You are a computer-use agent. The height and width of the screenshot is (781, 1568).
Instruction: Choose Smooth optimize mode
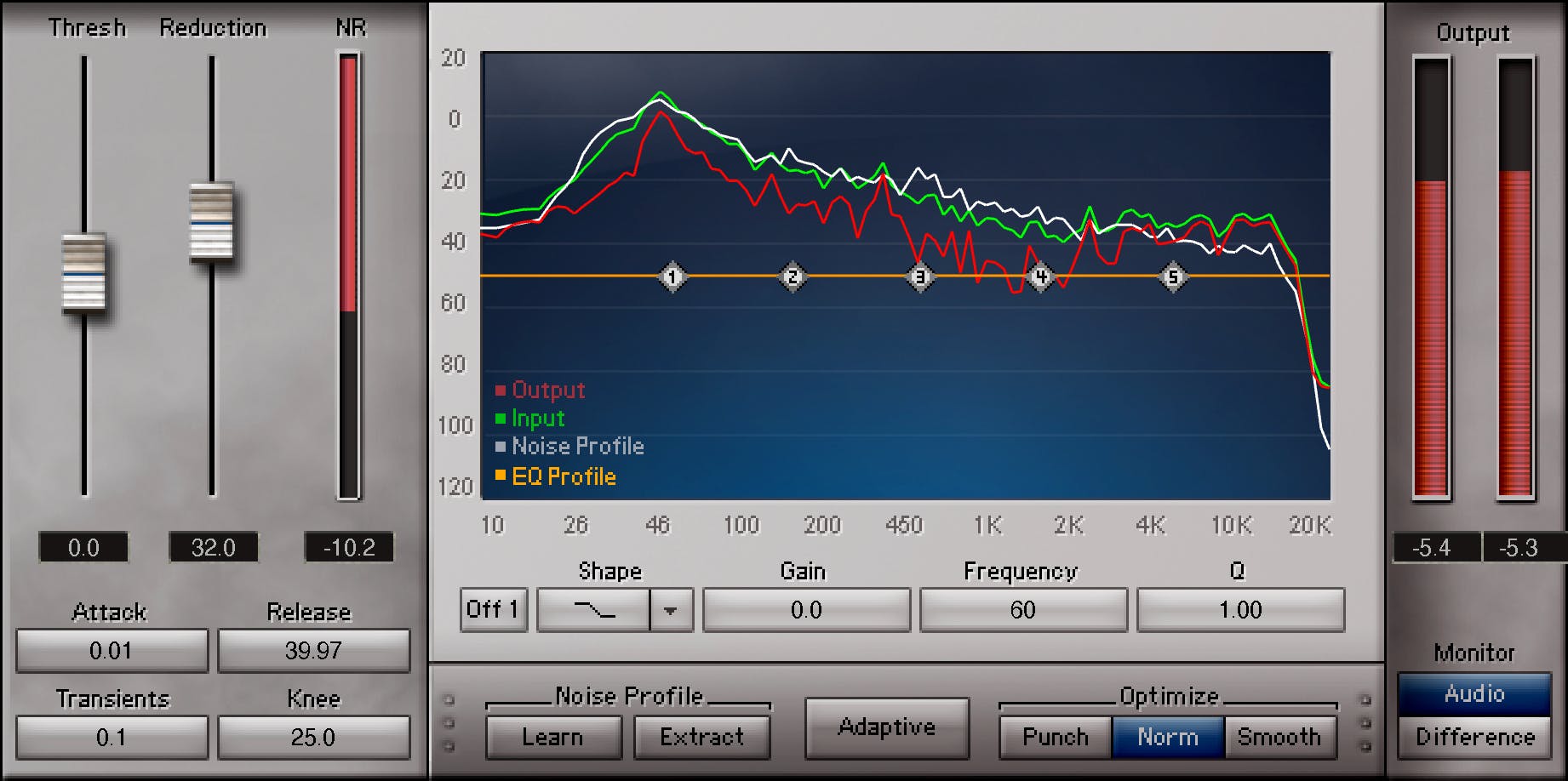1279,737
